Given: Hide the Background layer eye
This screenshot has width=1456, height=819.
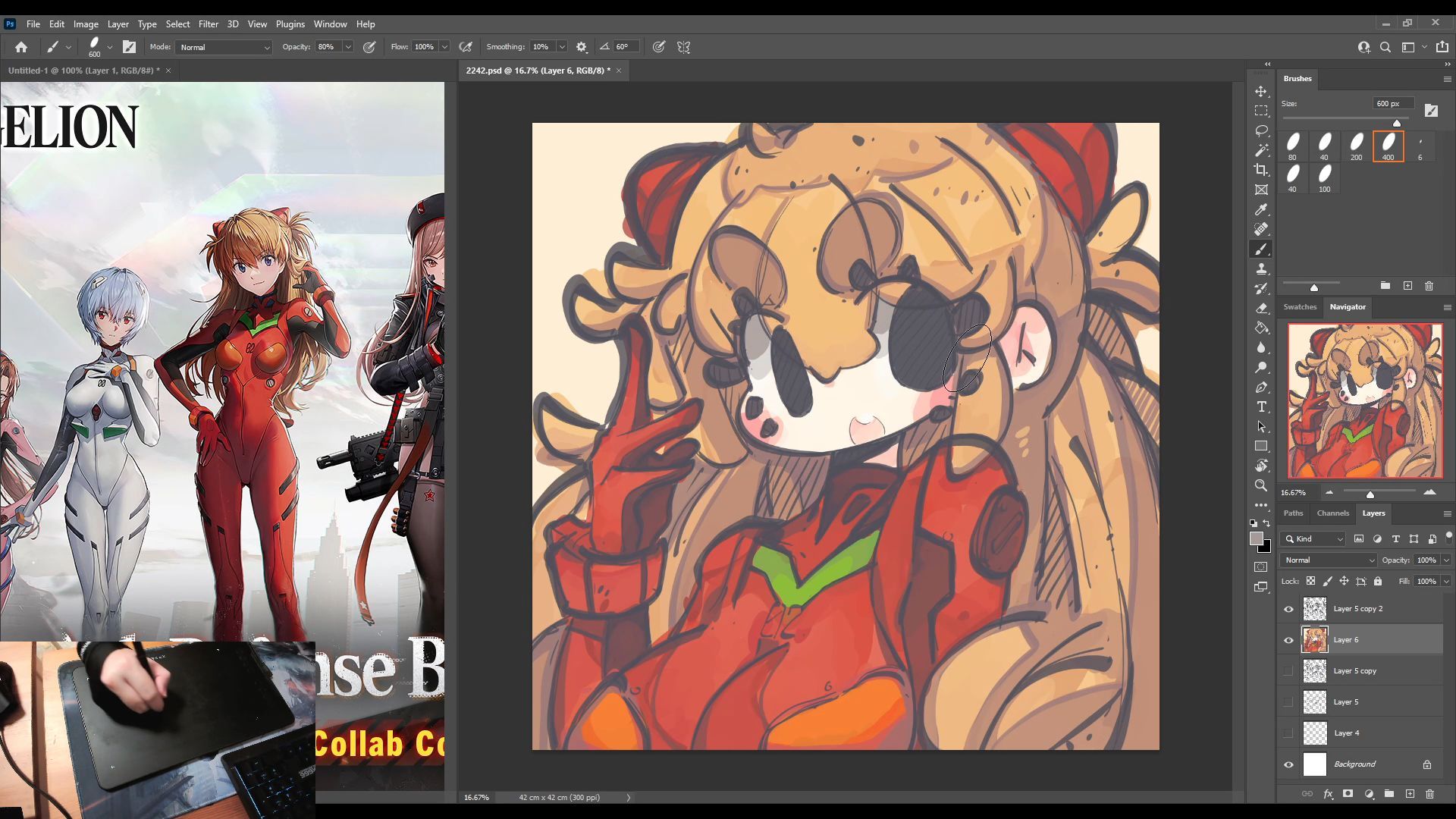Looking at the screenshot, I should click(x=1288, y=764).
